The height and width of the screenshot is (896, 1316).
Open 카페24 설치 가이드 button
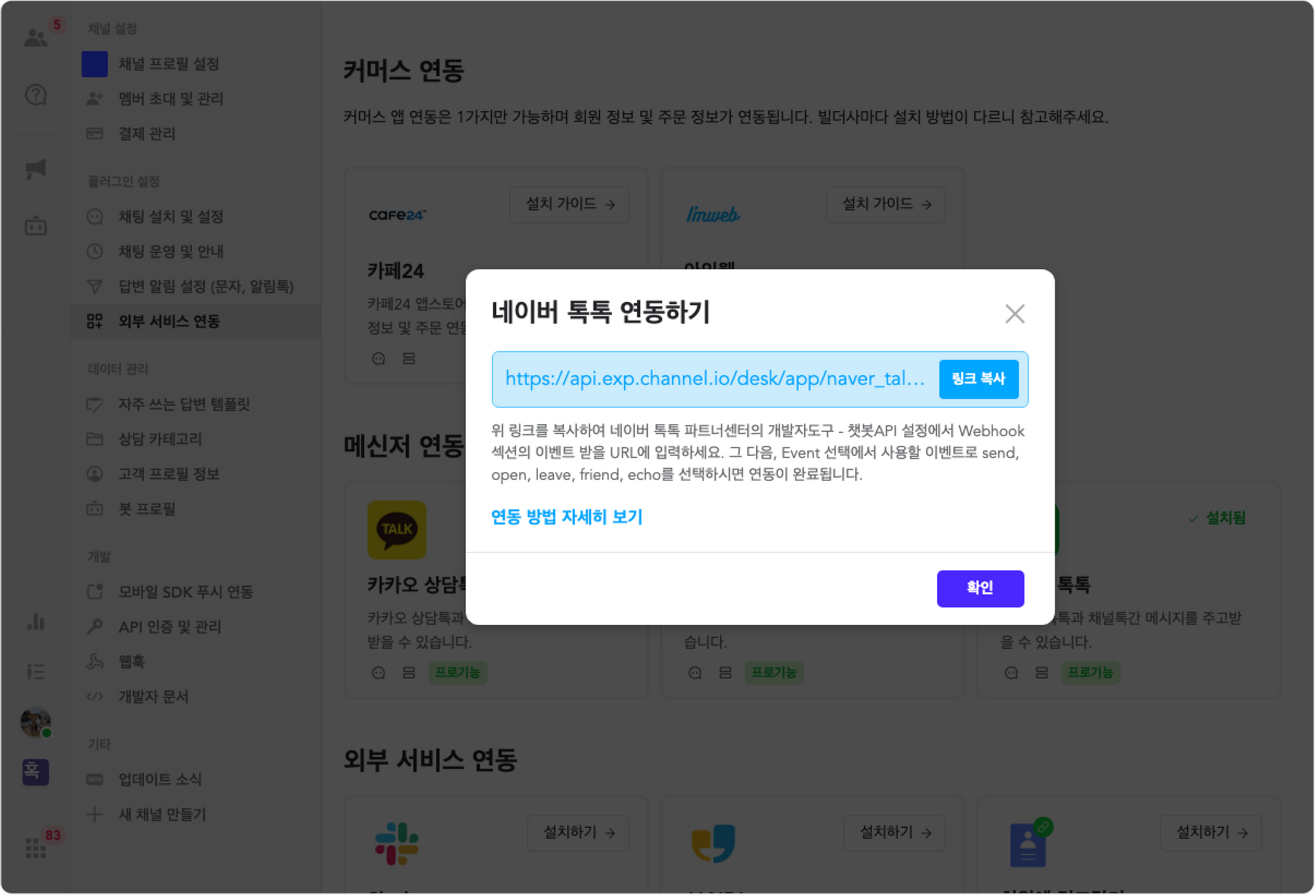tap(569, 205)
